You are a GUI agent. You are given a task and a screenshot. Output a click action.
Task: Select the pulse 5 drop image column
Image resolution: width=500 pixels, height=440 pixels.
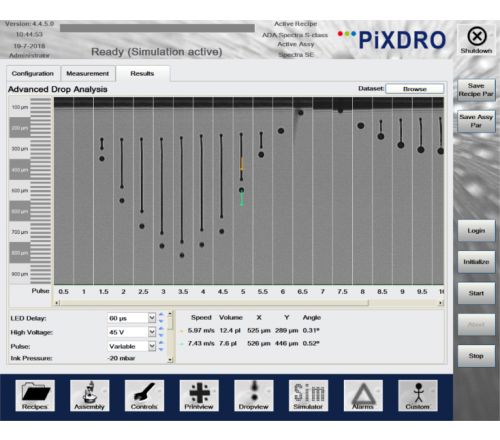(243, 191)
